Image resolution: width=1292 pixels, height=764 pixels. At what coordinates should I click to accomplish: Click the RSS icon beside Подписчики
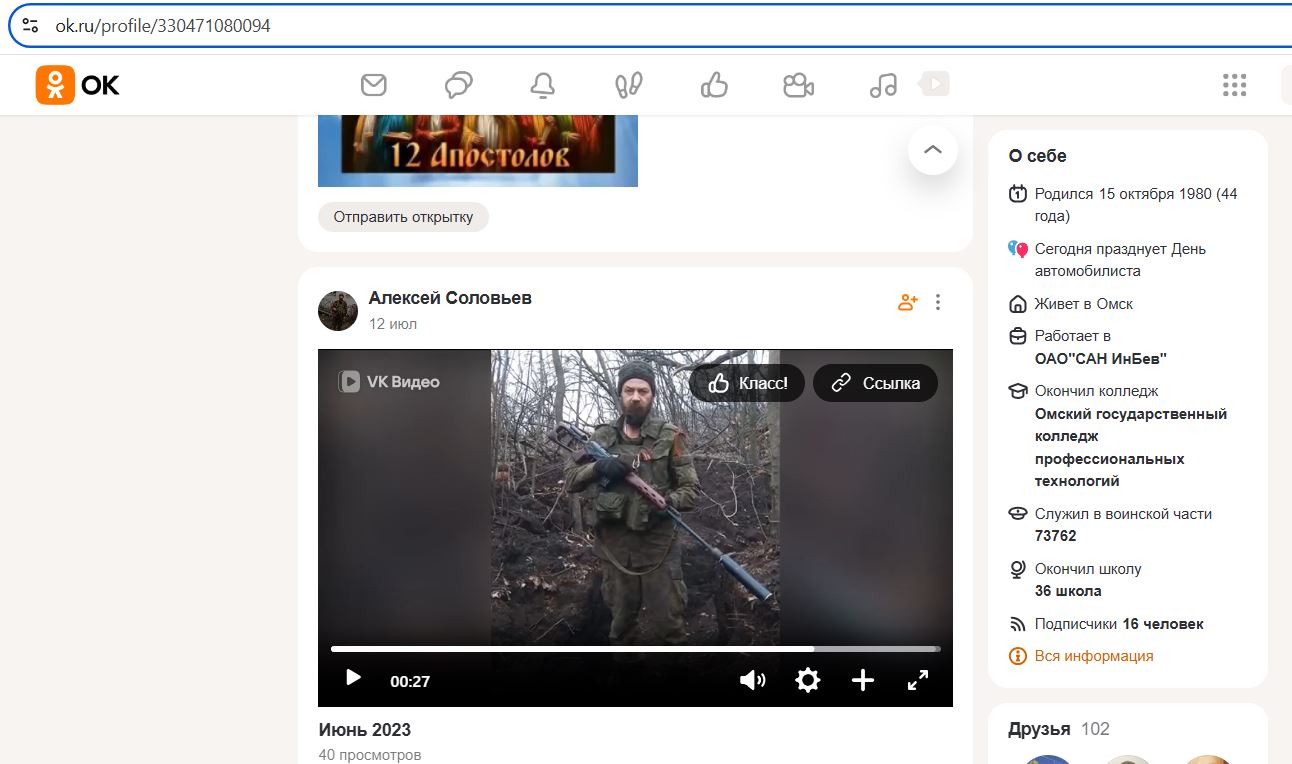tap(1018, 625)
